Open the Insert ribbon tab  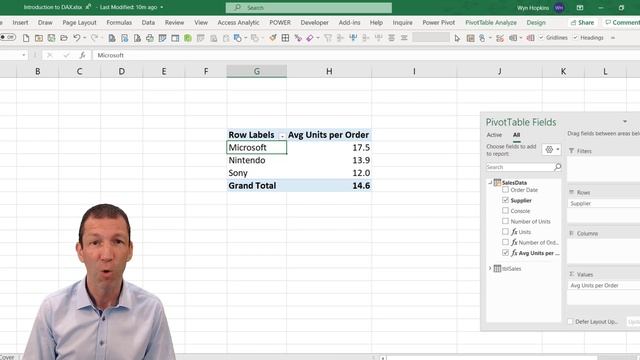[20, 22]
